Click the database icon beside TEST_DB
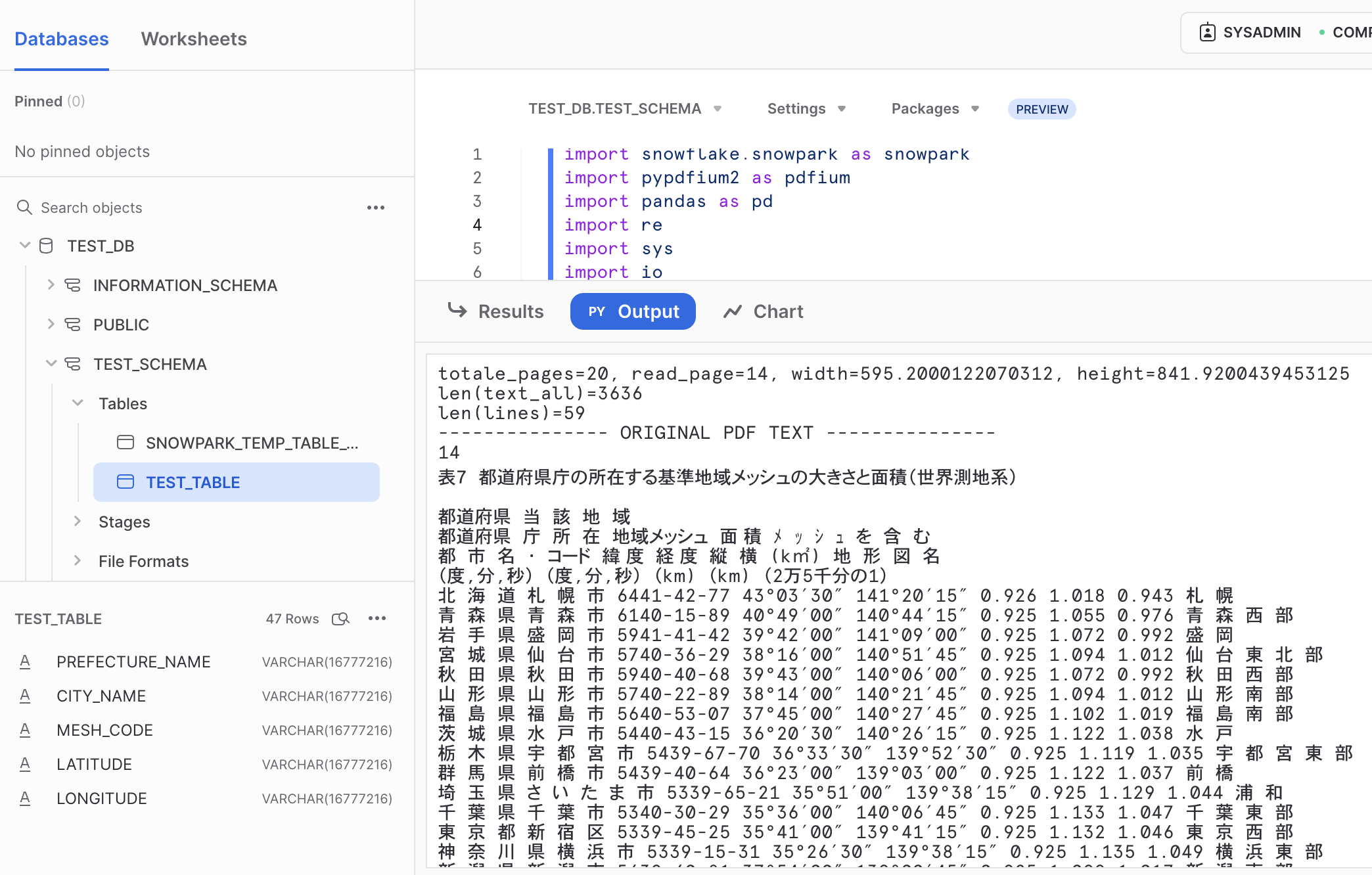Image resolution: width=1372 pixels, height=875 pixels. coord(45,246)
